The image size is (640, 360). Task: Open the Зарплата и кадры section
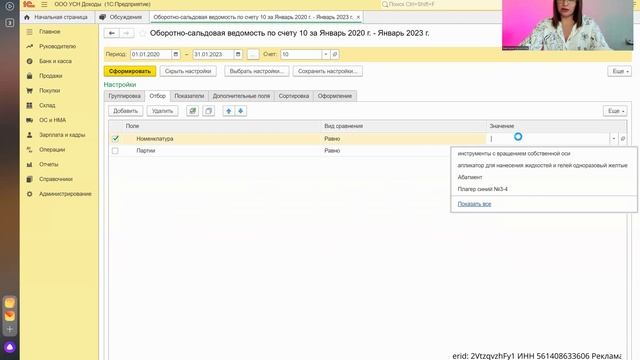tap(62, 135)
